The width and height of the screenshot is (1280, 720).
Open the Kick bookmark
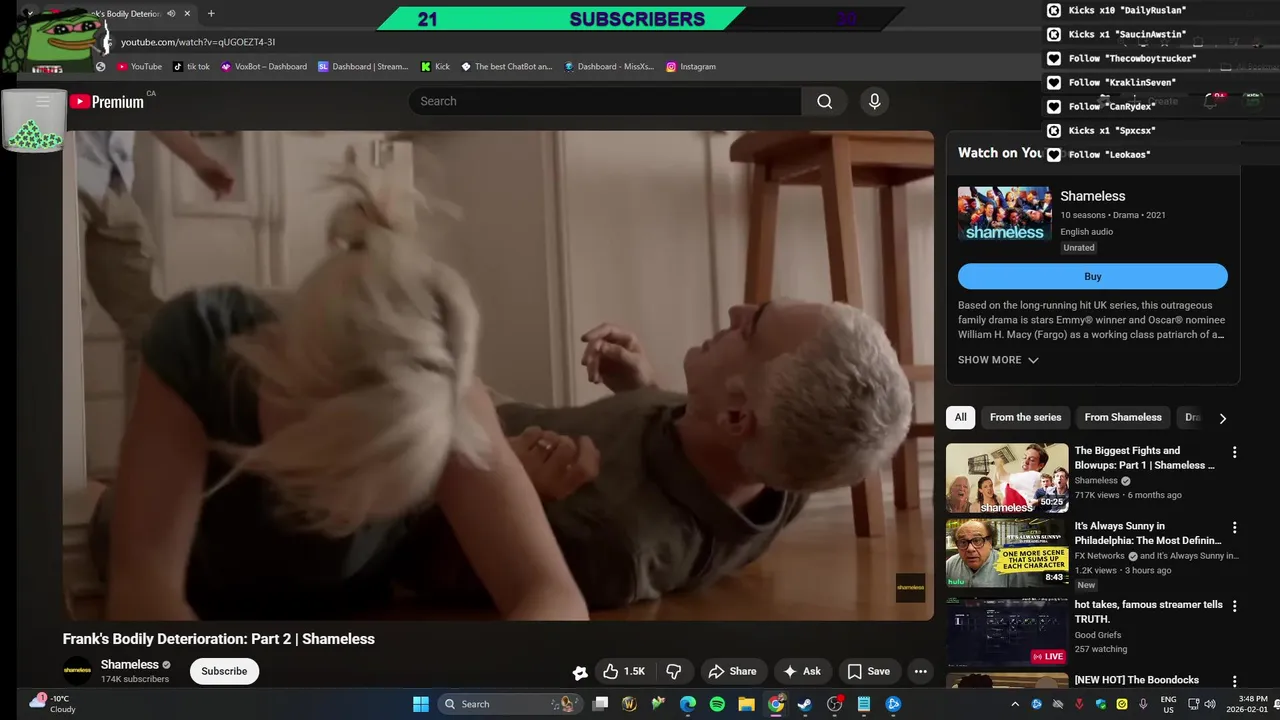point(435,66)
